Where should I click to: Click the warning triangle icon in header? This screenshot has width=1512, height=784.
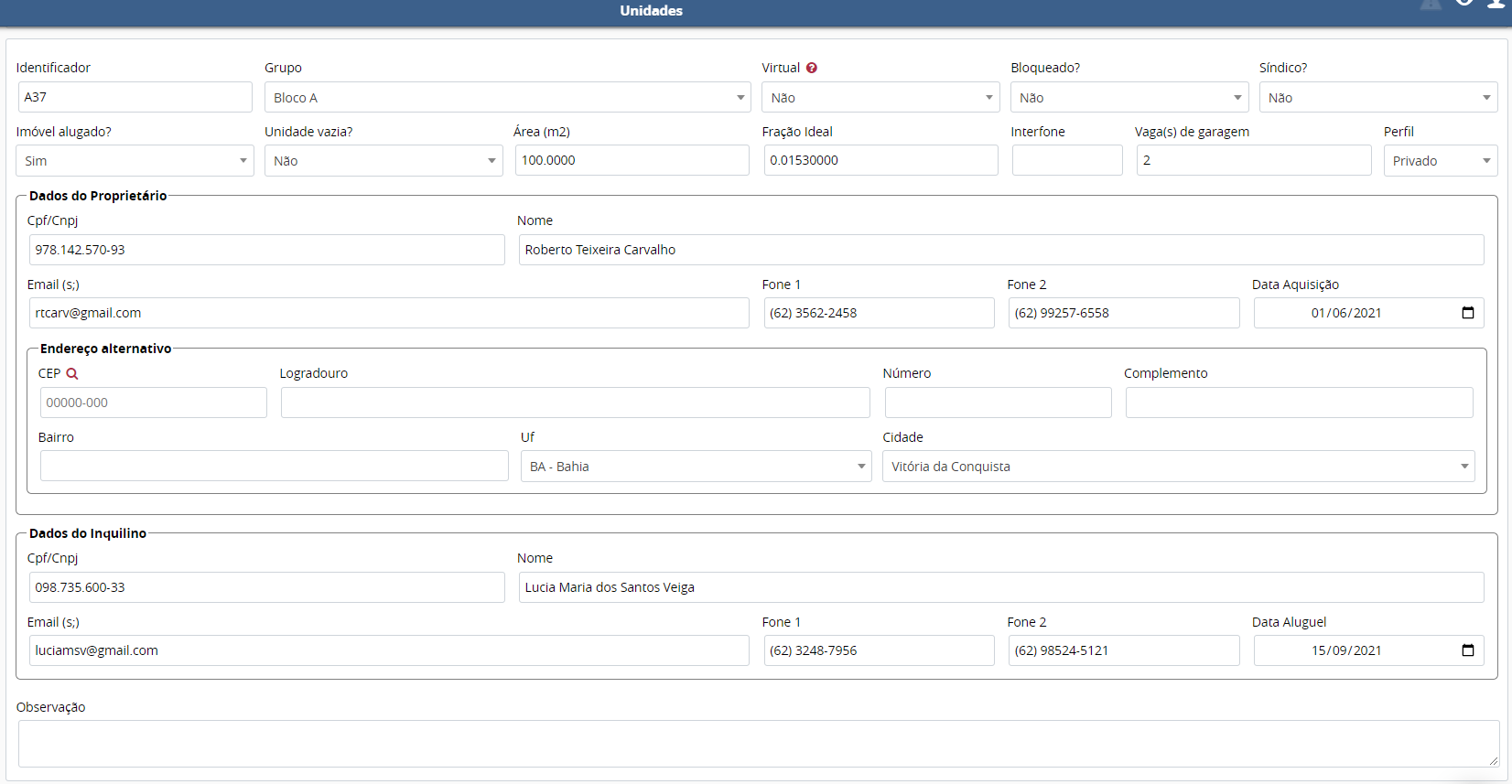click(1431, 4)
